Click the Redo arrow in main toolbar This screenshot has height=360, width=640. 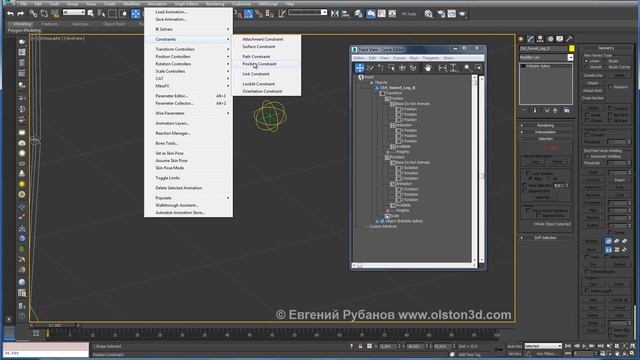(20, 14)
